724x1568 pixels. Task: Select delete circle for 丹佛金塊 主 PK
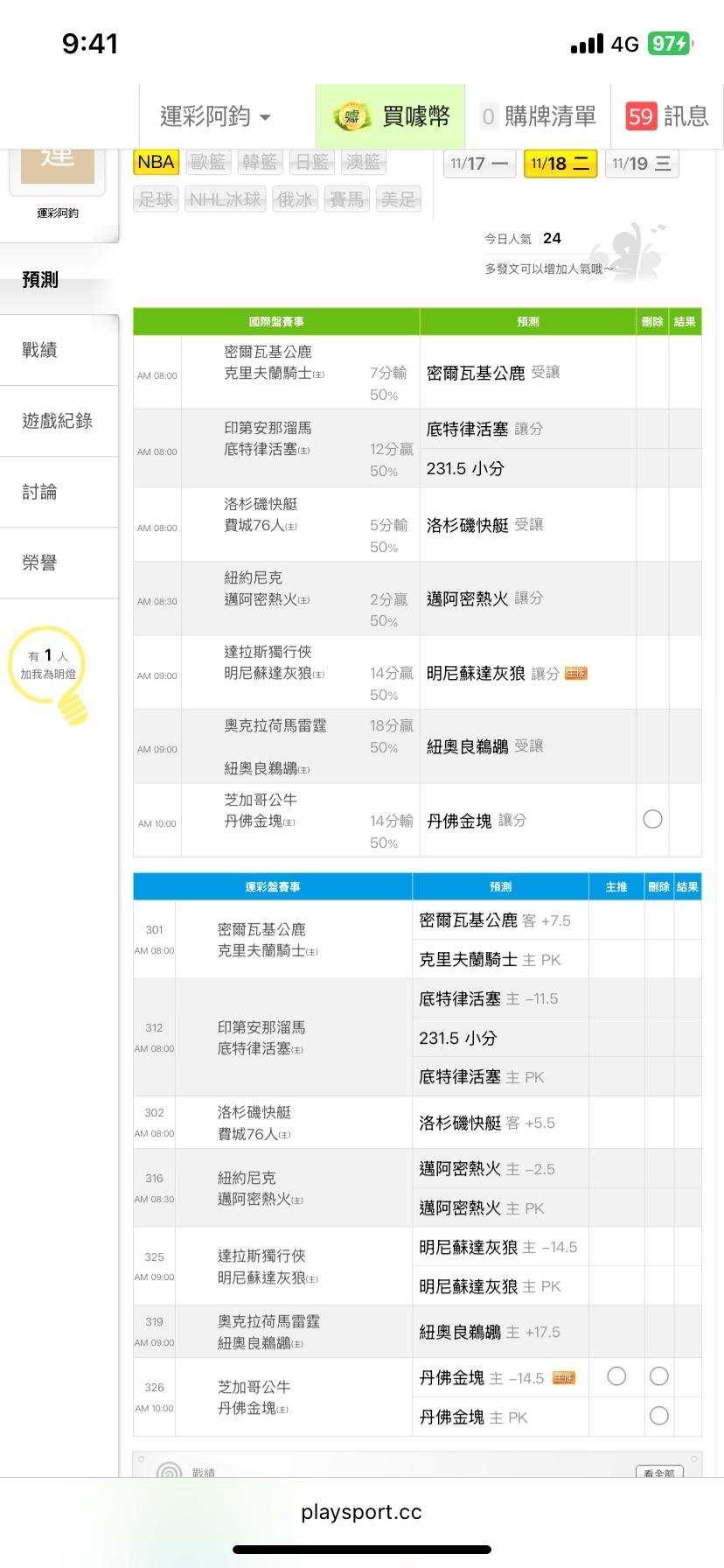(659, 1416)
